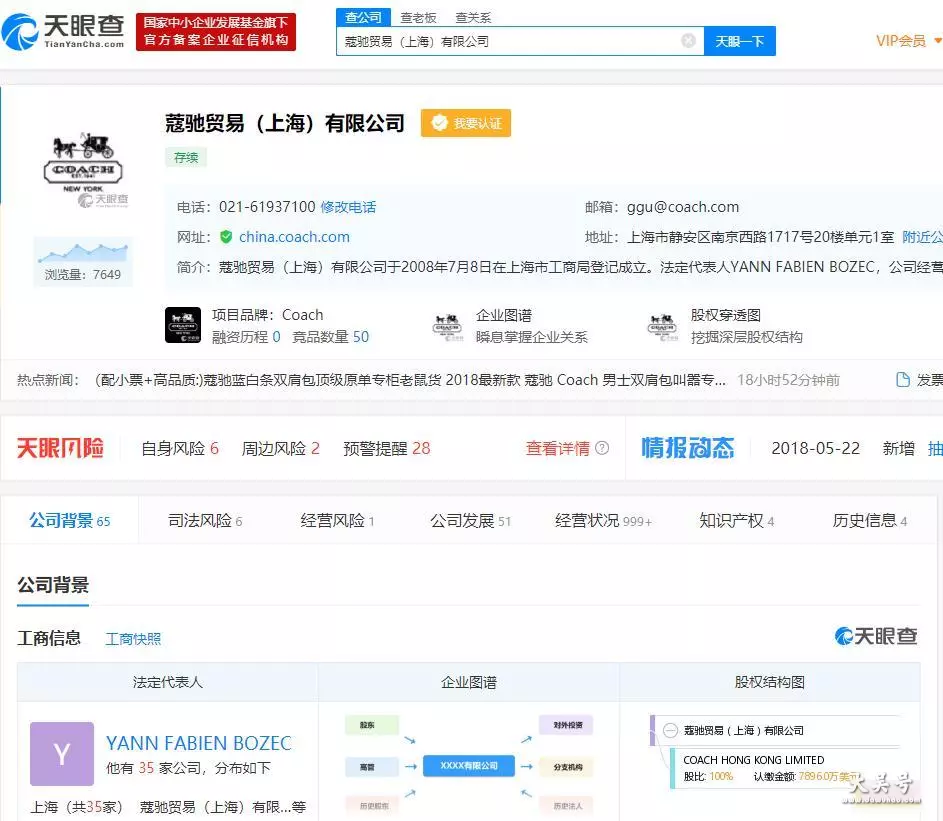Open the hot news headline about 蔻驰 backpack
The width and height of the screenshot is (943, 821).
pyautogui.click(x=410, y=380)
